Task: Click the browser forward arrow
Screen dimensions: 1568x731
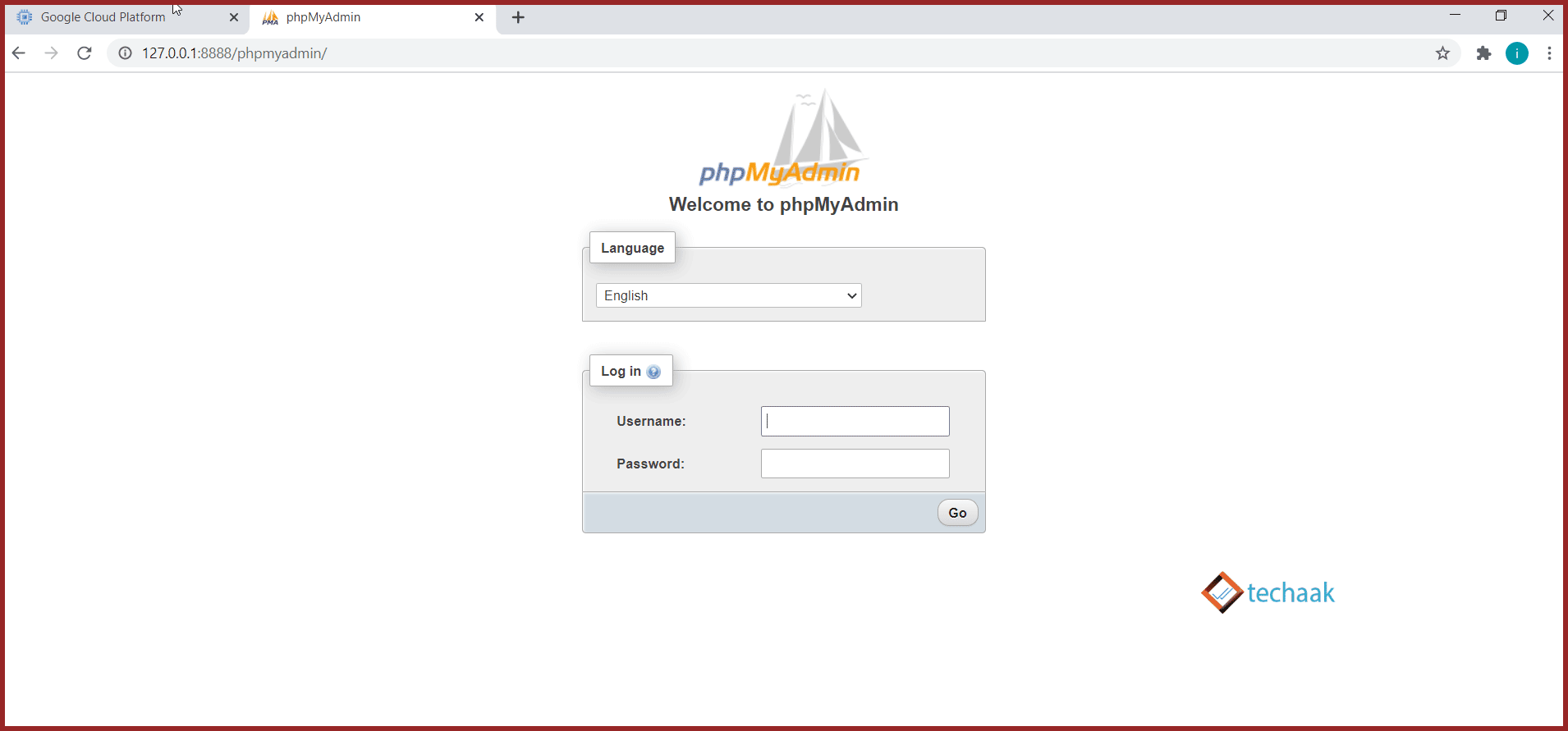Action: click(51, 53)
